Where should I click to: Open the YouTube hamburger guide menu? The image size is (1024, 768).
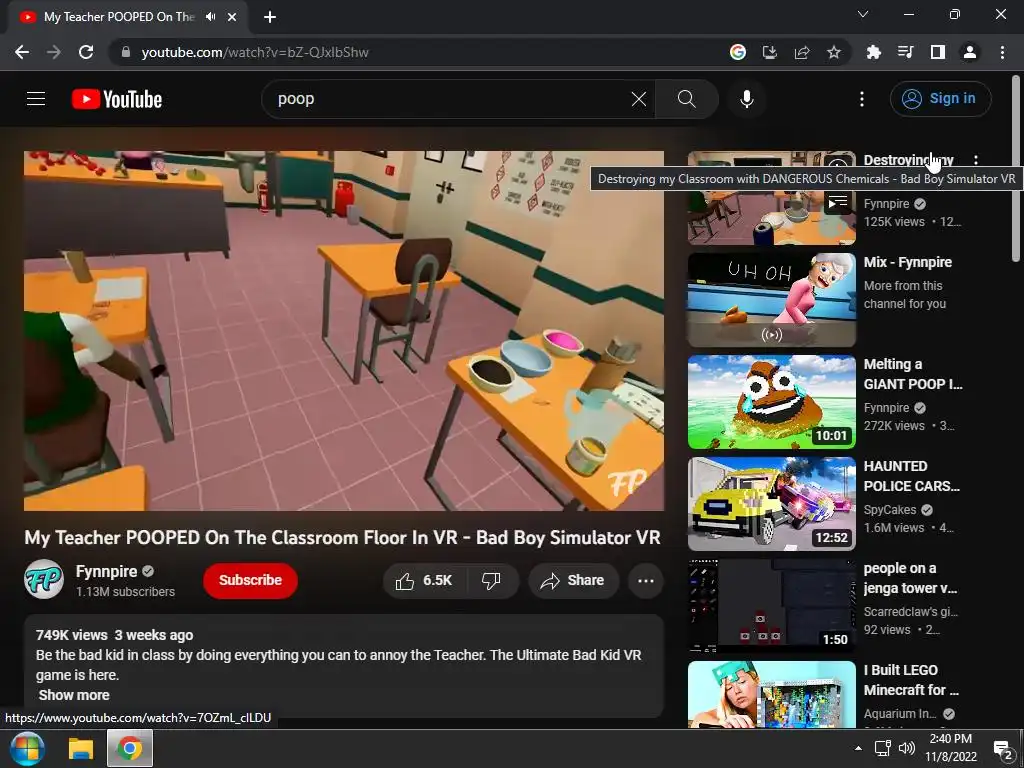(x=36, y=99)
